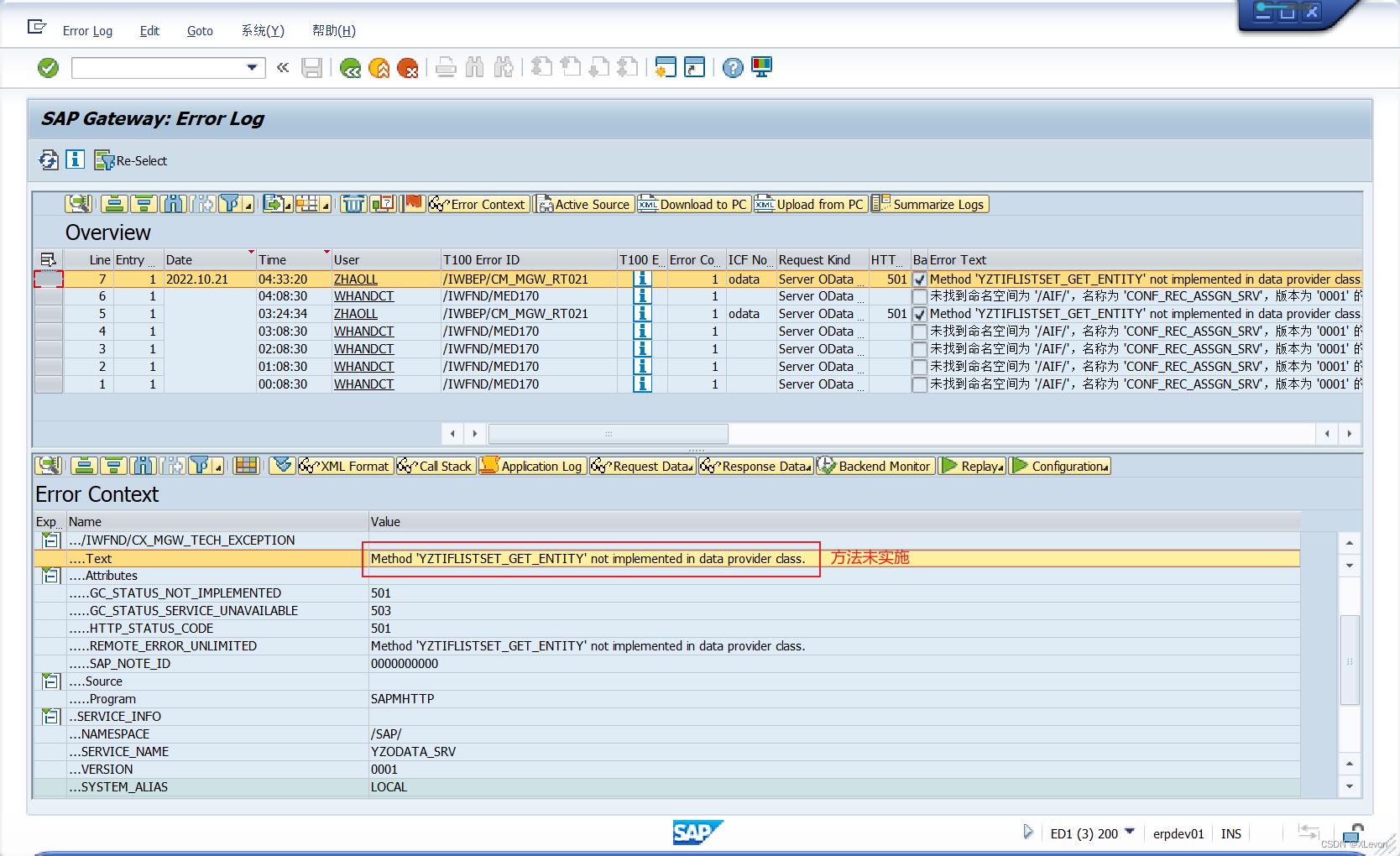The height and width of the screenshot is (856, 1400).
Task: Click the Find binoculars icon in Overview toolbar
Action: point(173,204)
